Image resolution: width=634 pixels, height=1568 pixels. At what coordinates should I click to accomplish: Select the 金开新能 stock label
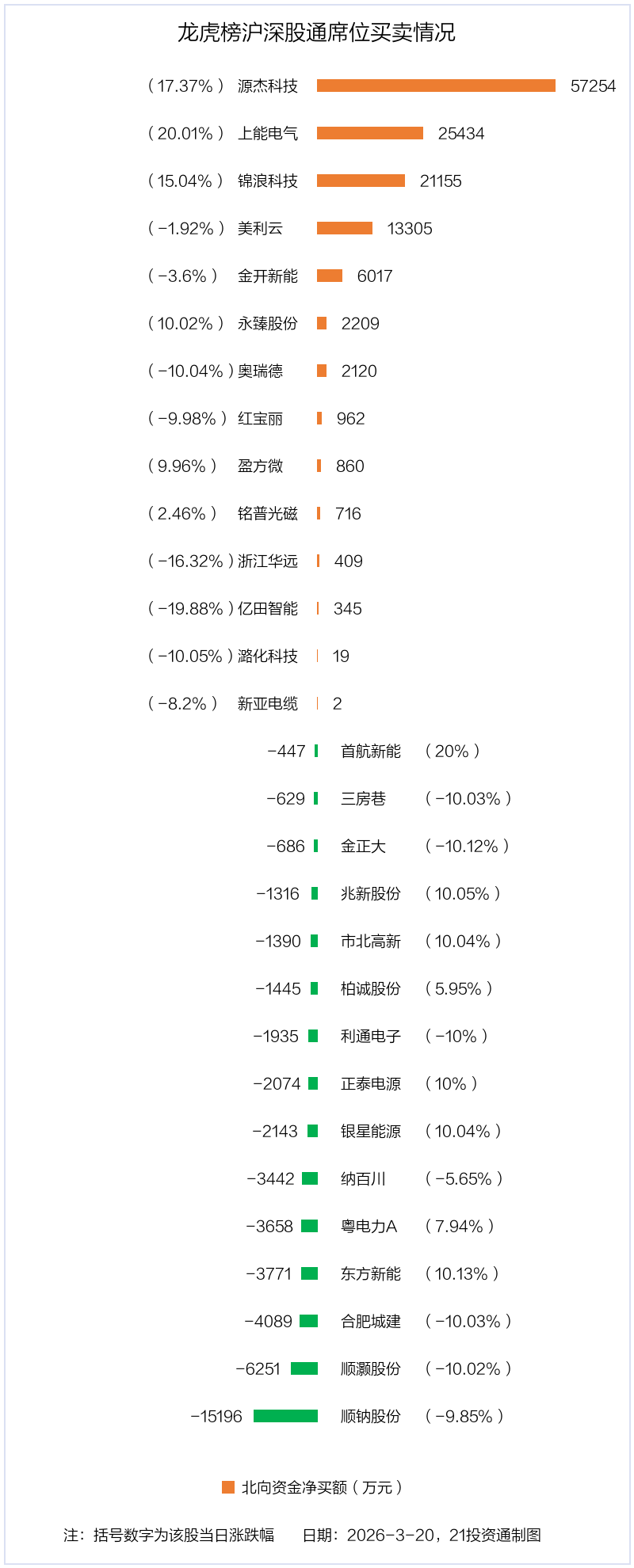click(268, 276)
